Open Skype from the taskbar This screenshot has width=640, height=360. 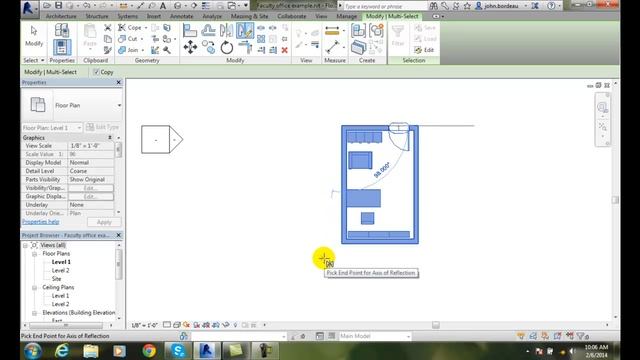178,351
